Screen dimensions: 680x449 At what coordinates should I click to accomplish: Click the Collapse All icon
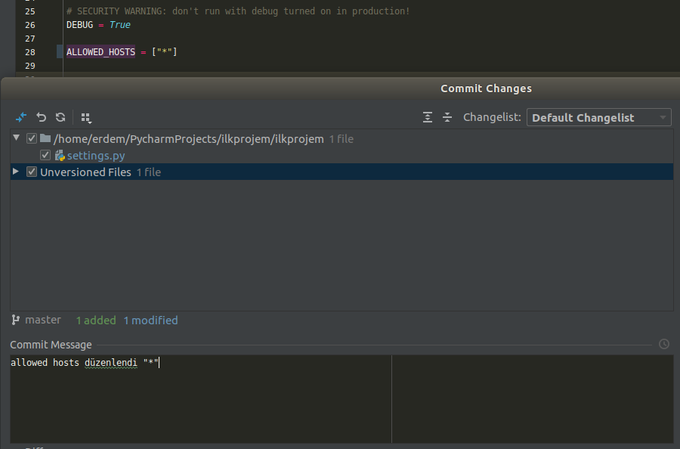point(447,117)
